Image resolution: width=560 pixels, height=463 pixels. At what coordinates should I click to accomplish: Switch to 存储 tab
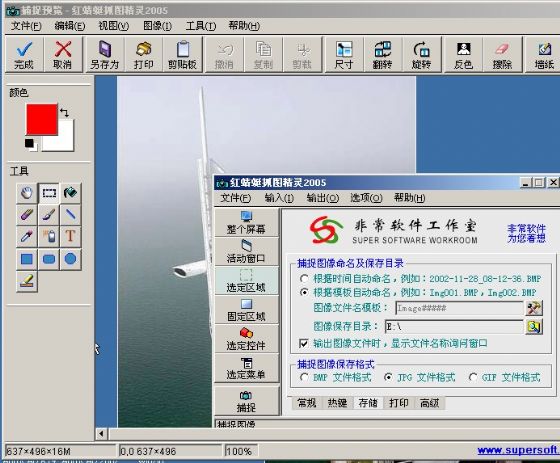(x=368, y=403)
